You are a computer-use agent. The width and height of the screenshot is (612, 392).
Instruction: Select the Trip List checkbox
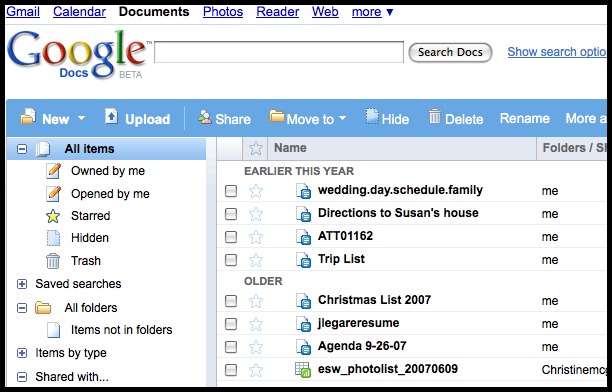tap(231, 260)
